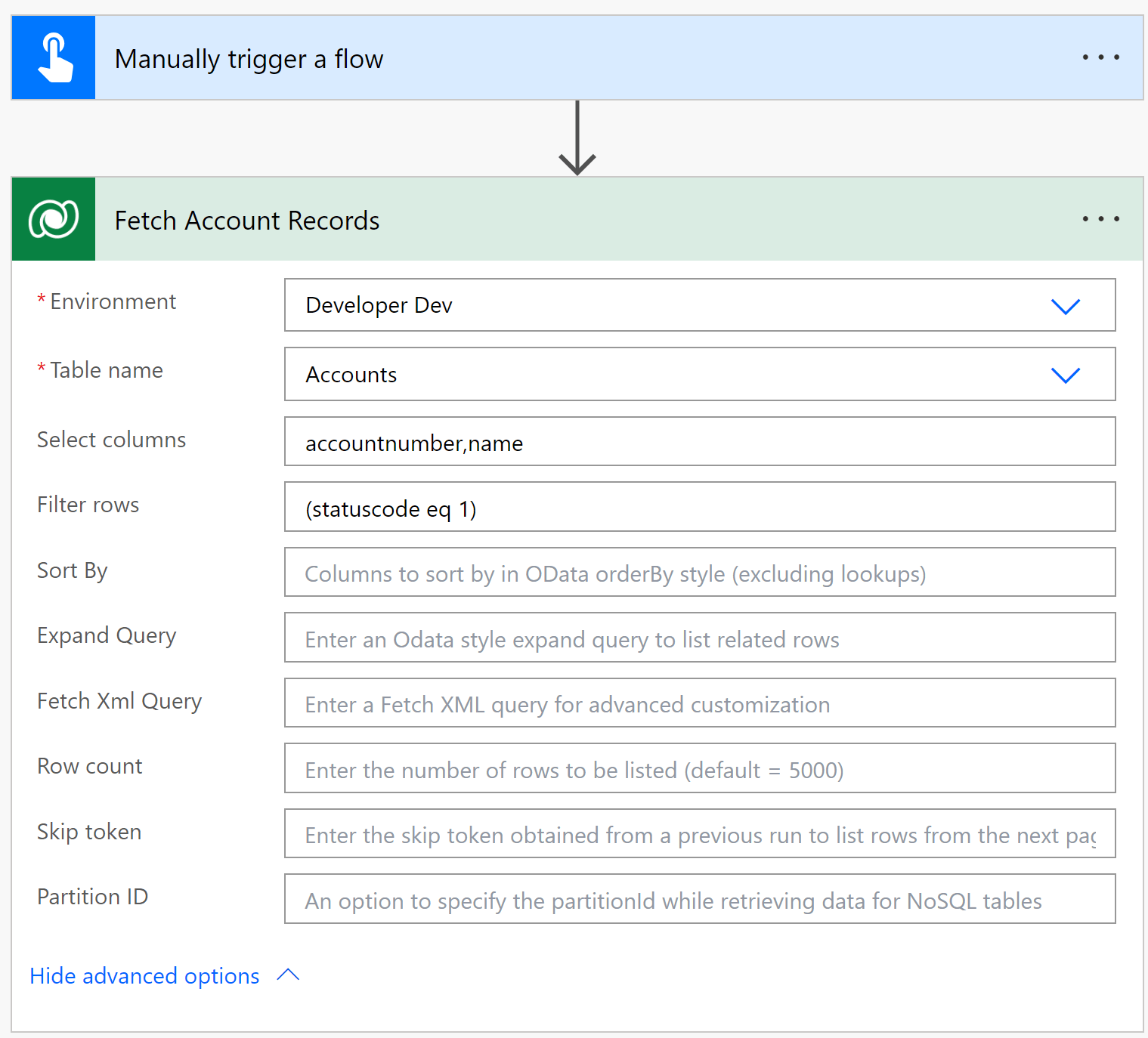This screenshot has width=1148, height=1038.
Task: Expand the Table name dropdown chevron
Action: [1066, 375]
